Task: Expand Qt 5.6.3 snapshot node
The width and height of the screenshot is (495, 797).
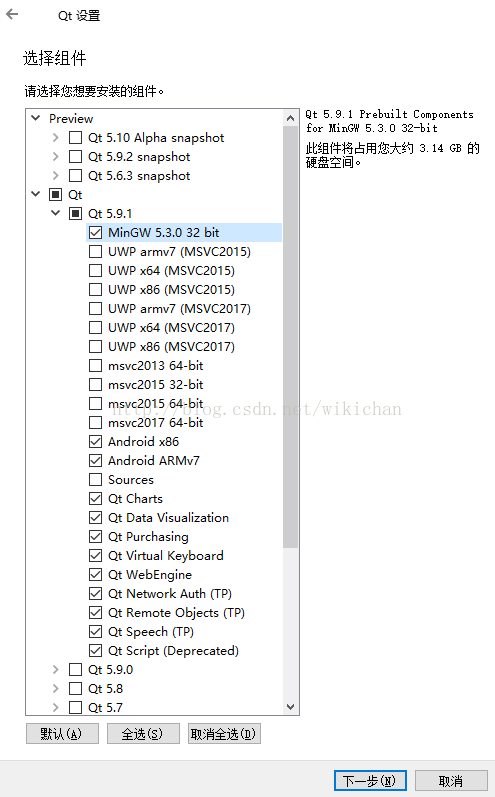Action: click(55, 175)
